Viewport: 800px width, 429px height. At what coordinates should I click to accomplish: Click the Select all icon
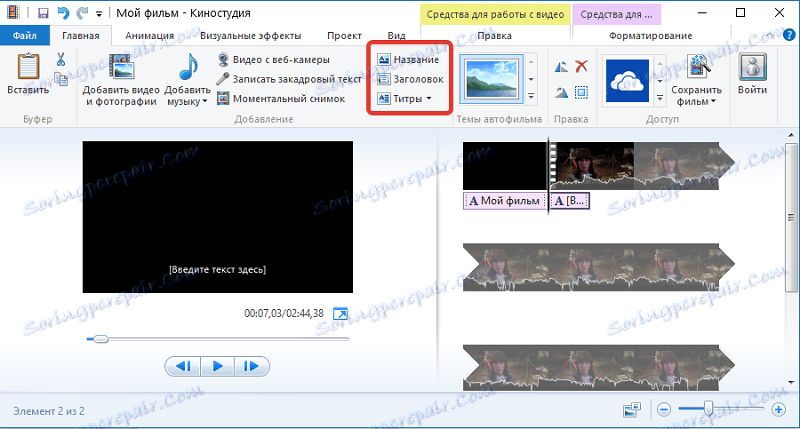point(581,92)
